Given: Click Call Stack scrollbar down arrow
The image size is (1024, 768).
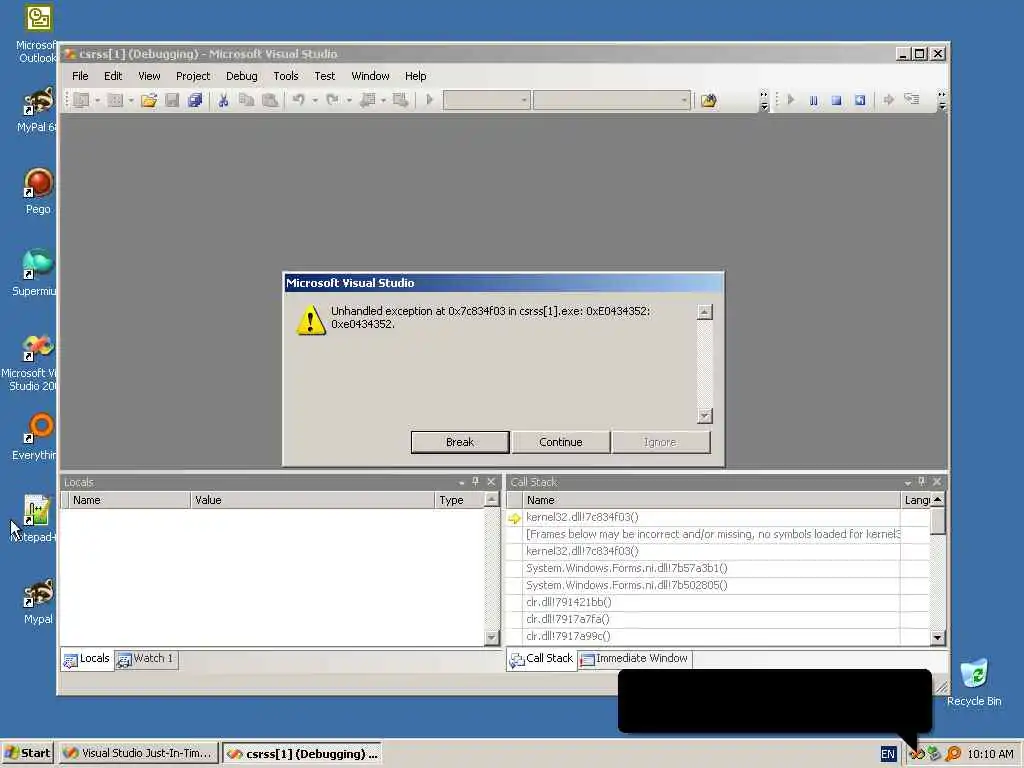Looking at the screenshot, I should 938,637.
